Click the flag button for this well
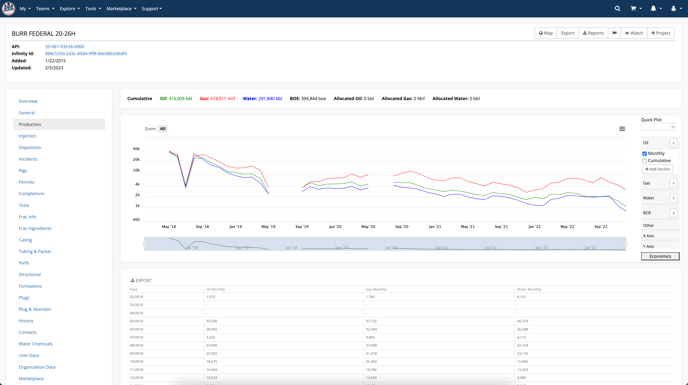 [x=614, y=33]
